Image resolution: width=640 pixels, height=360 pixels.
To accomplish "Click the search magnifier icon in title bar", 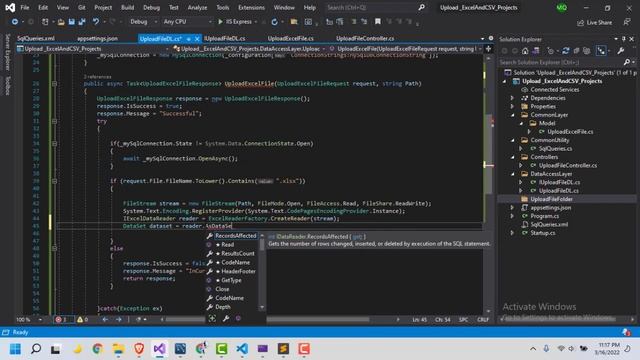I will click(x=421, y=7).
